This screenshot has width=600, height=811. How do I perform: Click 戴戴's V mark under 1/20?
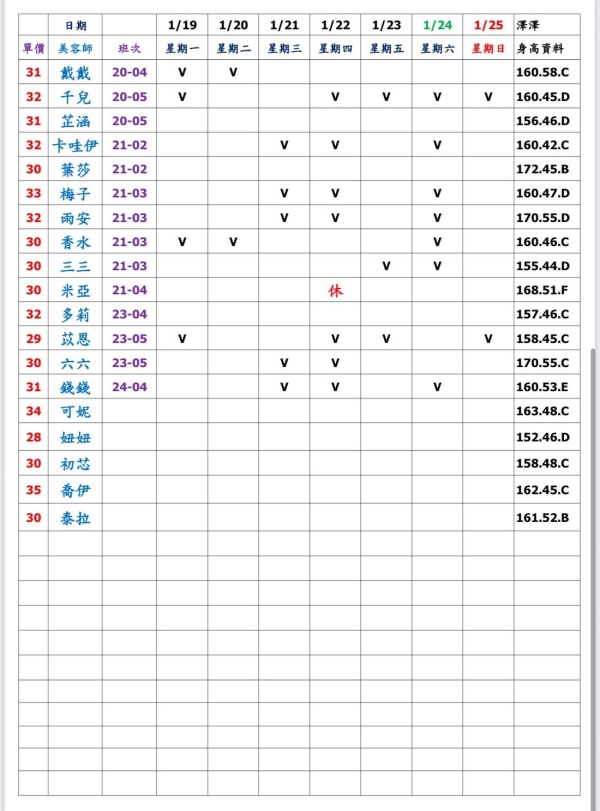pos(233,72)
